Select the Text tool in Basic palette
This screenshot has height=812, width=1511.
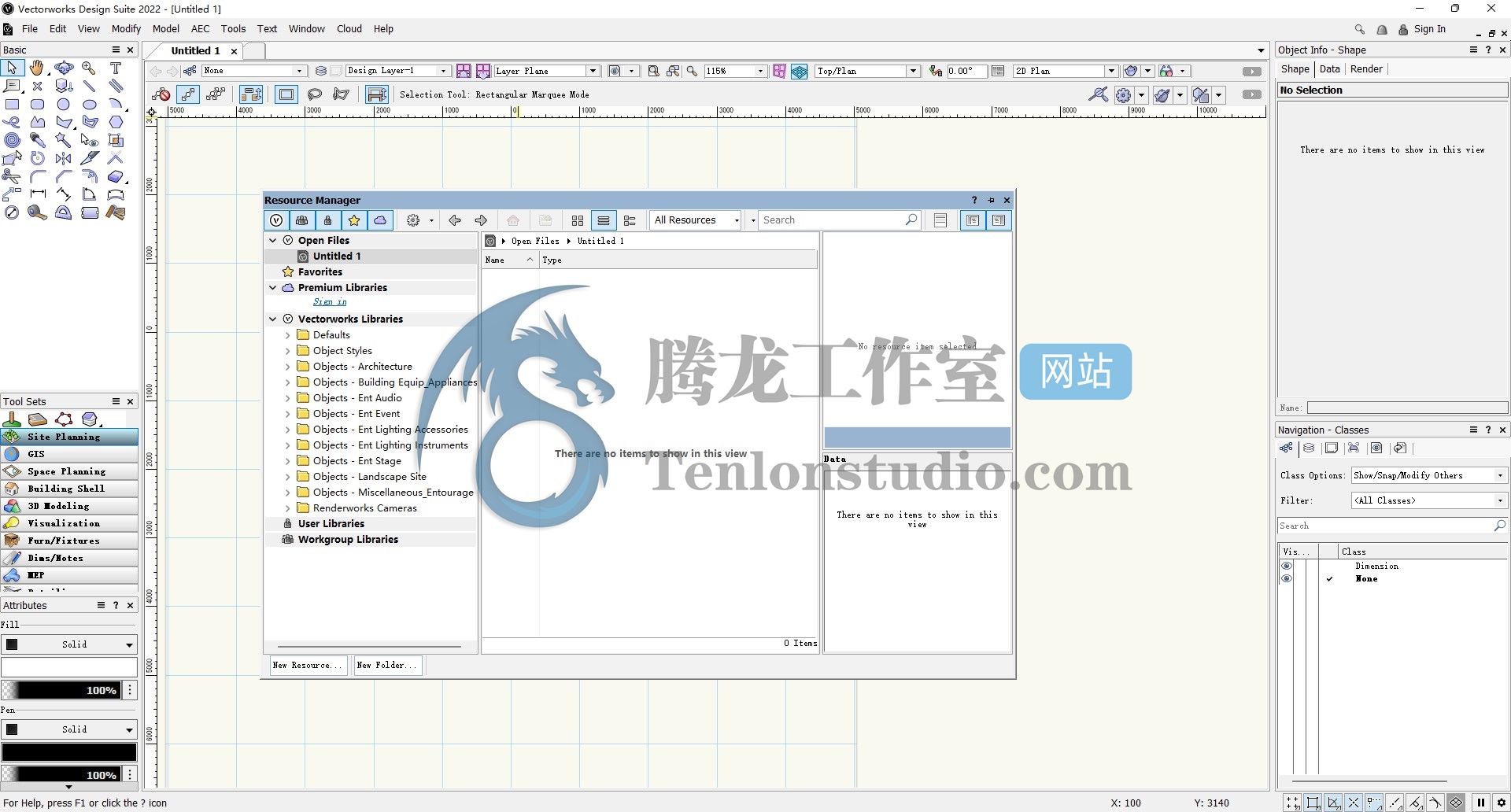click(x=116, y=68)
